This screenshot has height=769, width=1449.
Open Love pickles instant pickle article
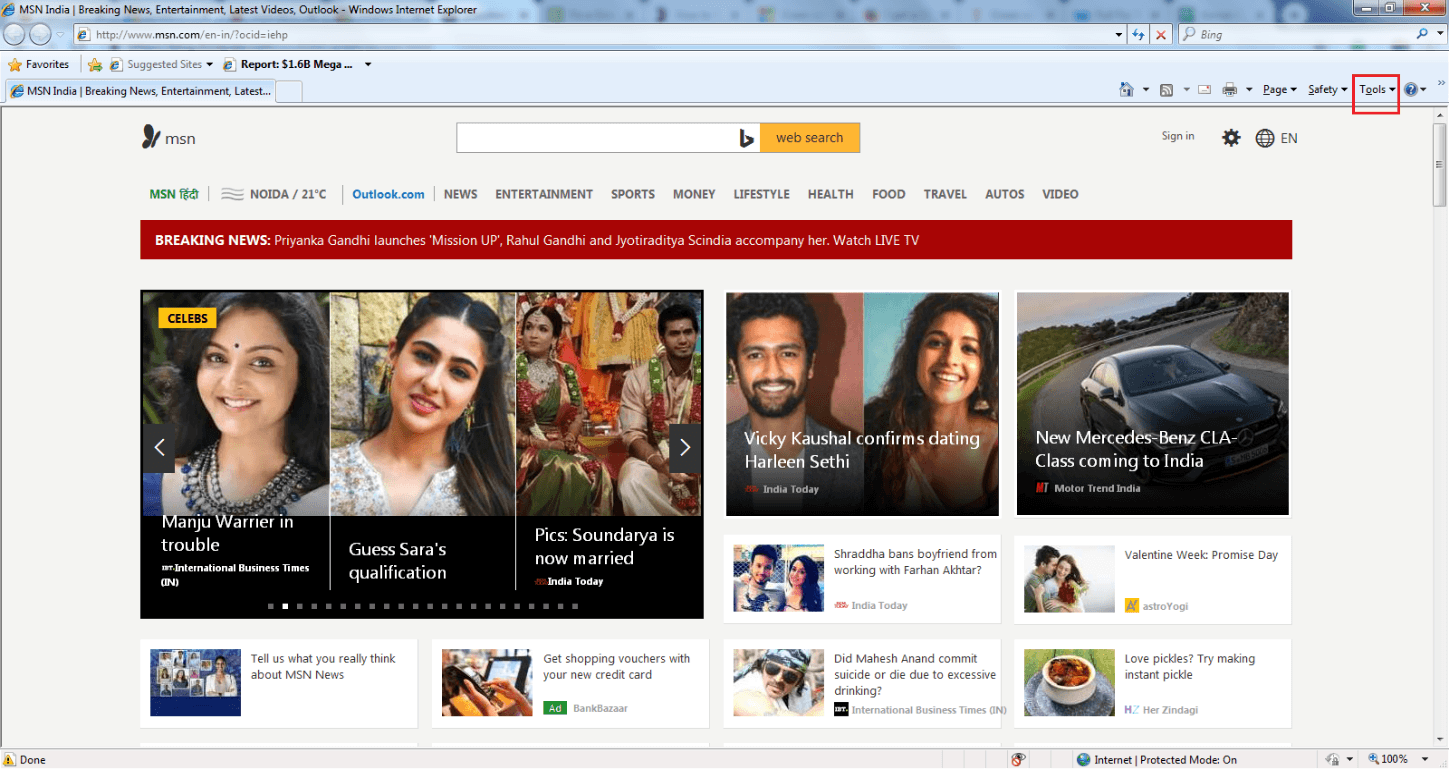[1152, 683]
